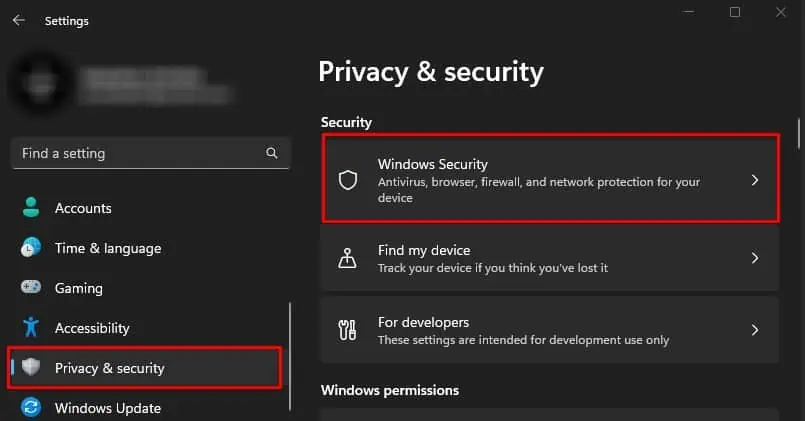Click the Accounts person icon
Viewport: 805px width, 421px height.
click(x=31, y=208)
